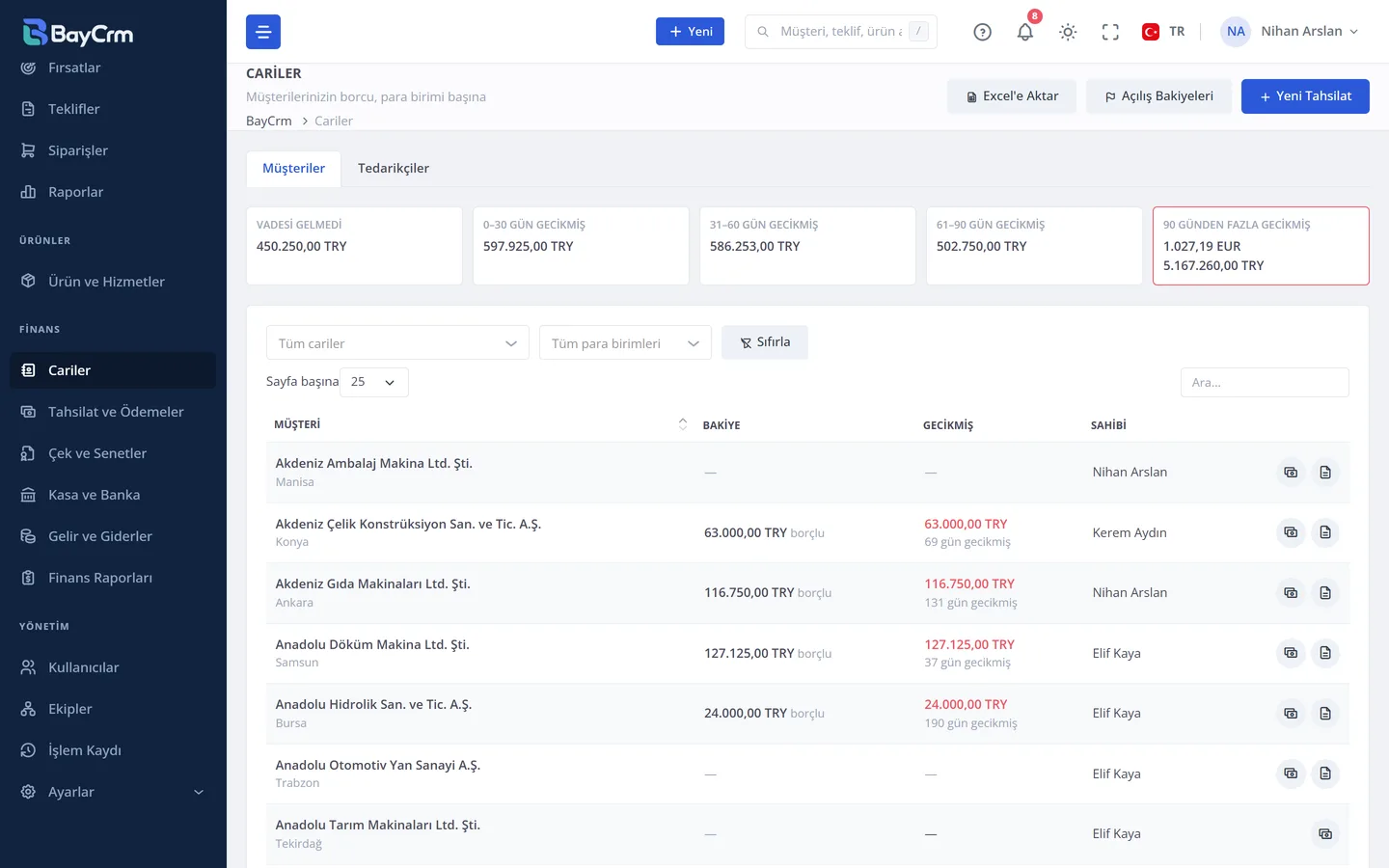This screenshot has height=868, width=1389.
Task: Switch to the Tedarikçiler tab
Action: coord(394,168)
